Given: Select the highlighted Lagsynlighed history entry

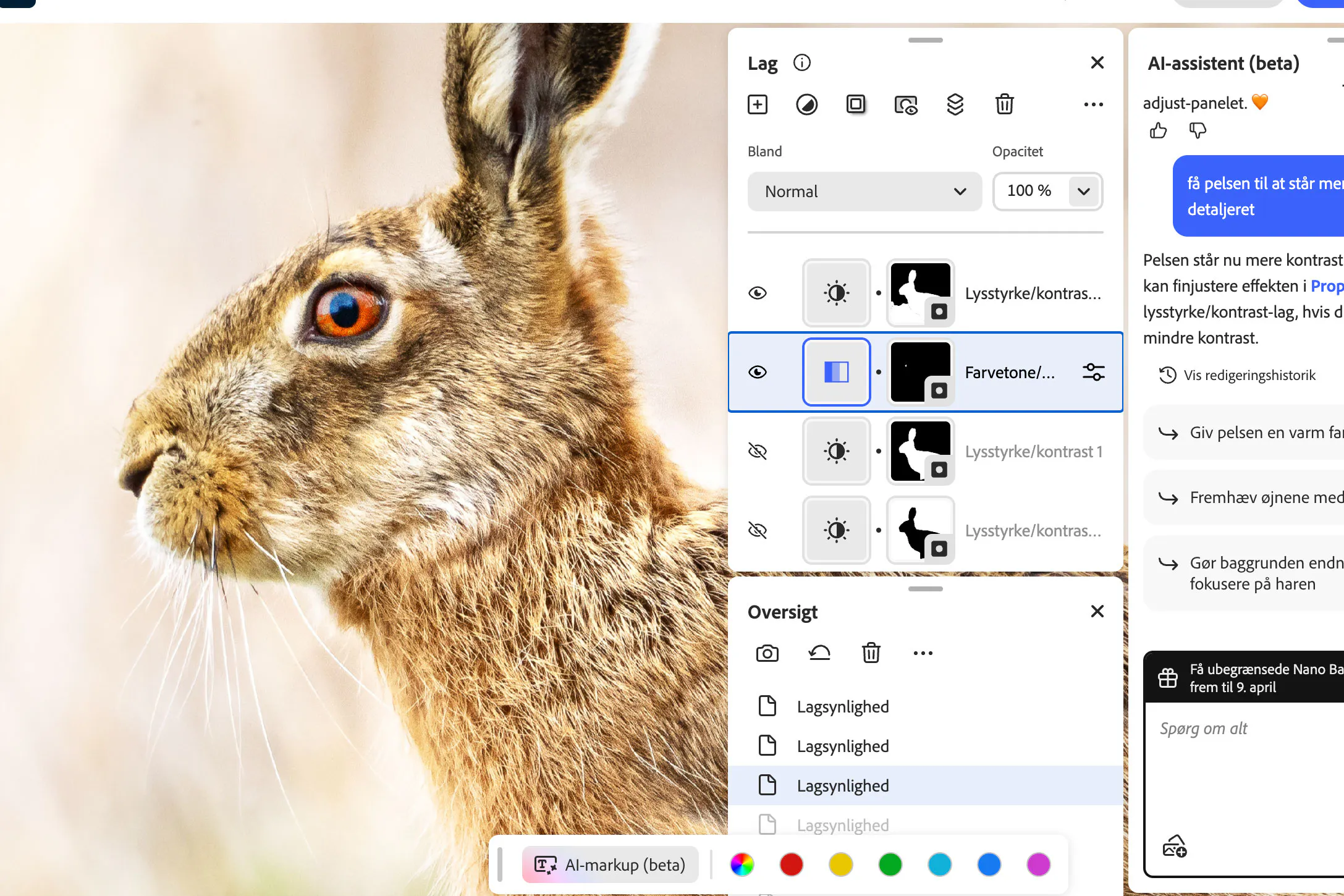Looking at the screenshot, I should tap(842, 785).
